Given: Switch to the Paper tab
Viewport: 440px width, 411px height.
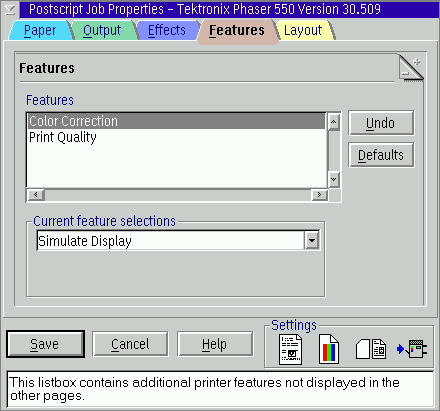Looking at the screenshot, I should coord(40,31).
